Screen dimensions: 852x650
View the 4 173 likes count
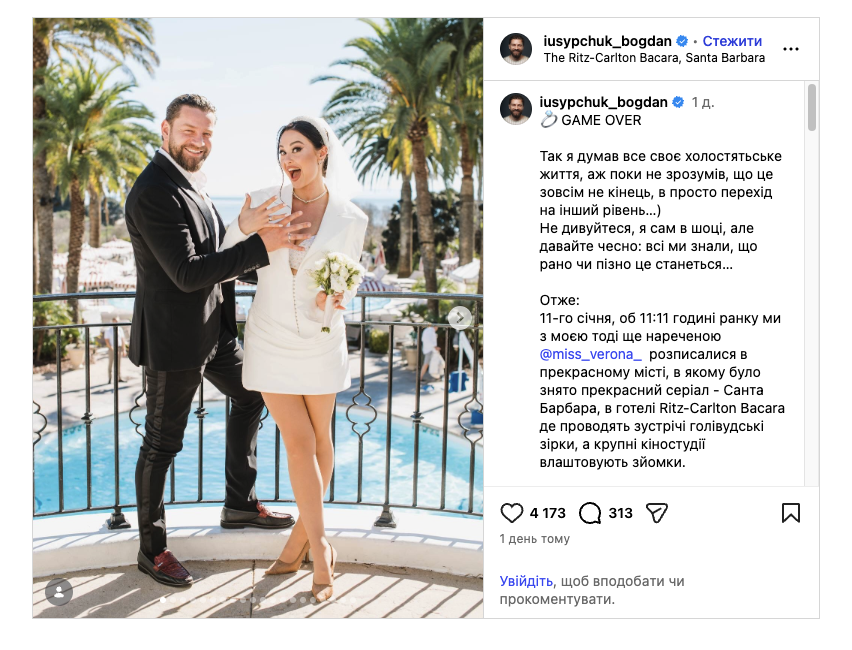[x=547, y=513]
